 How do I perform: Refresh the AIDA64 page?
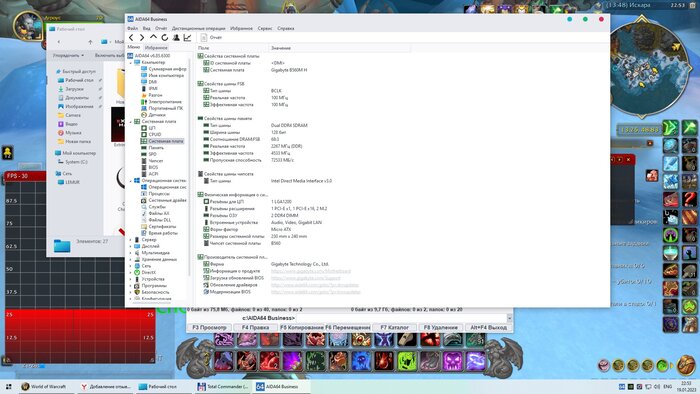[x=165, y=38]
